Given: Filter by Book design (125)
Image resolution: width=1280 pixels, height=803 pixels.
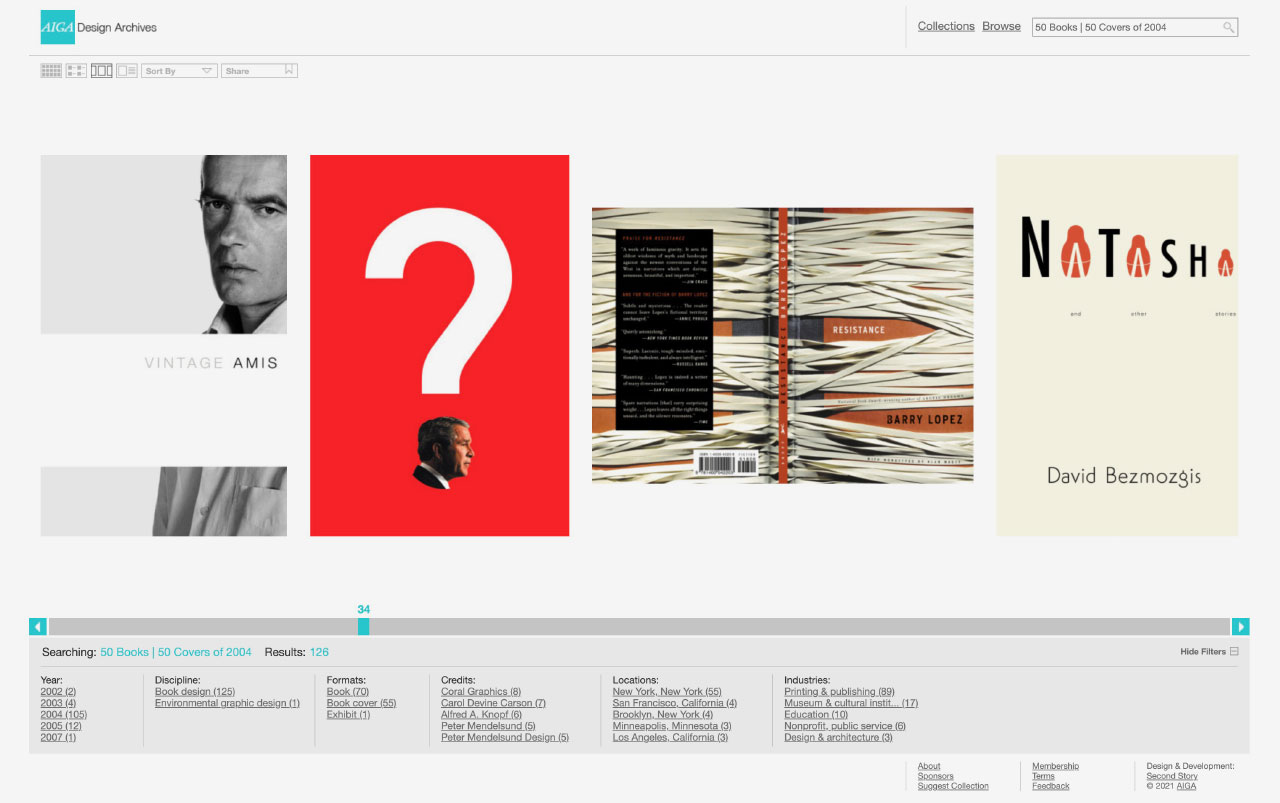Looking at the screenshot, I should [x=195, y=692].
